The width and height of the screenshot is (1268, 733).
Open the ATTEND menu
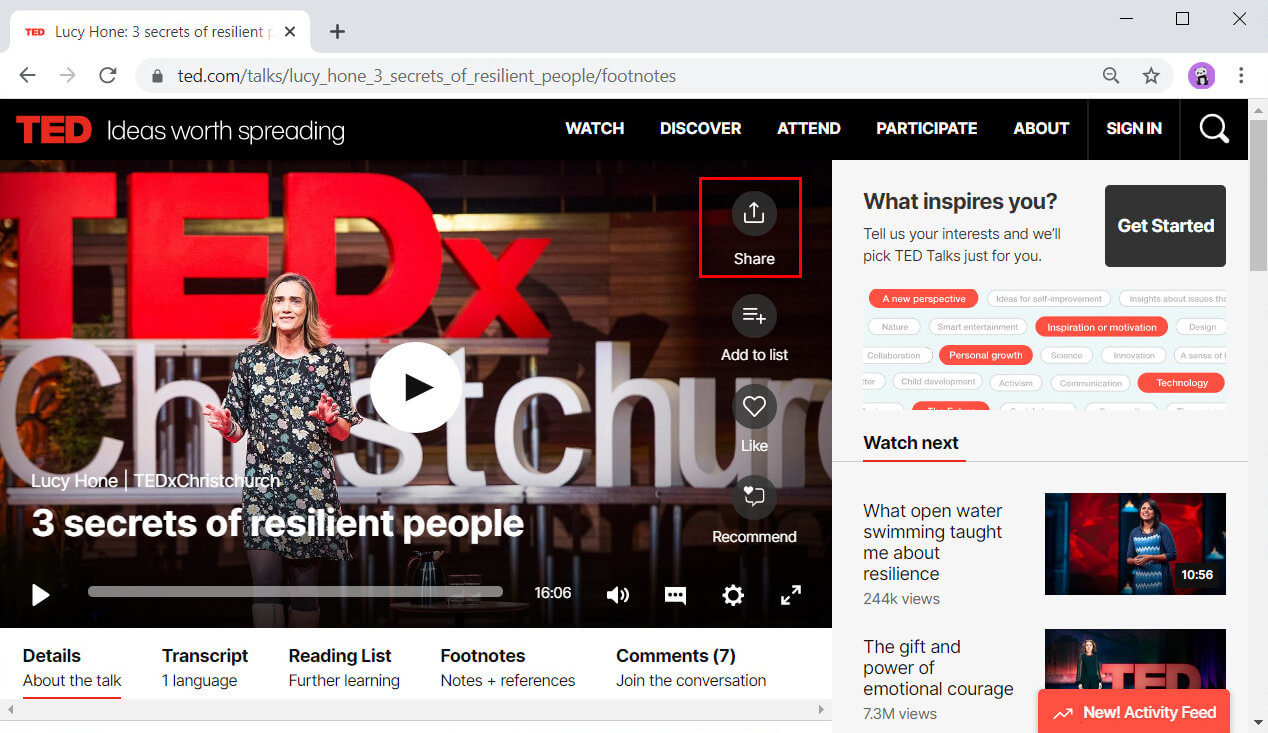pyautogui.click(x=808, y=128)
